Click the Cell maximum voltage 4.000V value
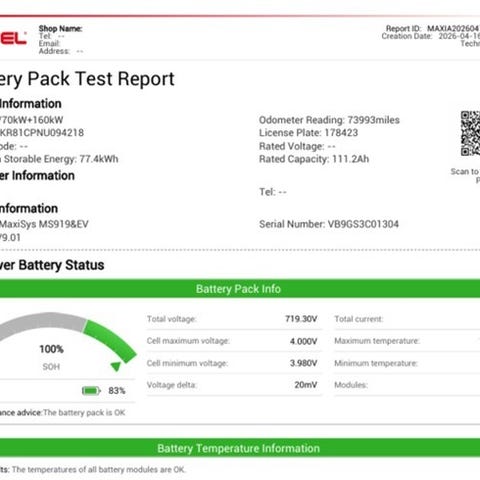Viewport: 480px width, 480px height. coord(303,341)
